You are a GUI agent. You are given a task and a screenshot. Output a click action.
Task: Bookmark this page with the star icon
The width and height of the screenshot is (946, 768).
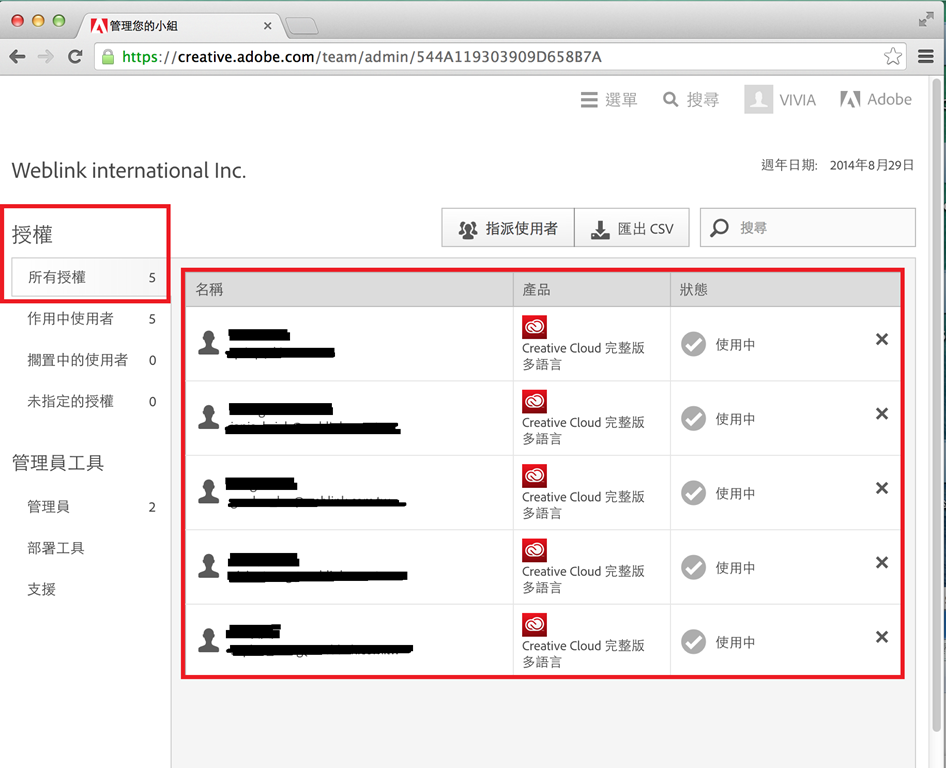(893, 56)
